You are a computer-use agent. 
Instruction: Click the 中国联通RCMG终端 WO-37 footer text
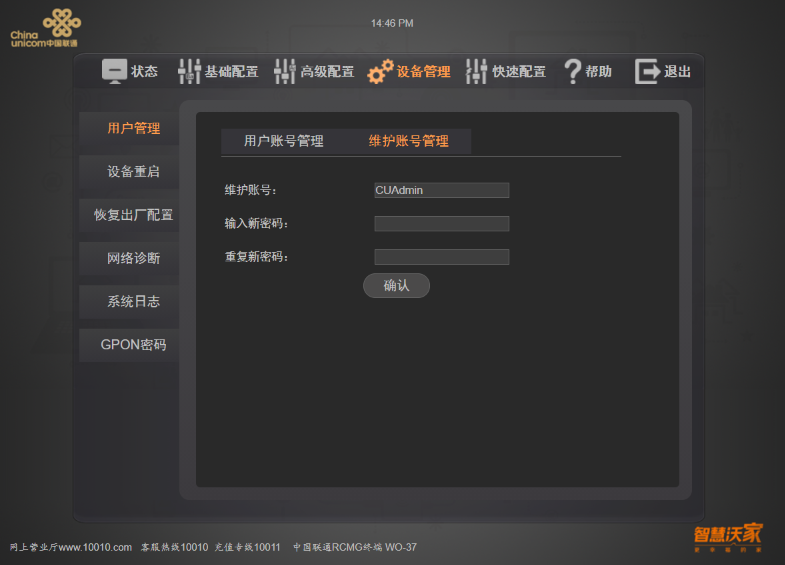(x=354, y=547)
